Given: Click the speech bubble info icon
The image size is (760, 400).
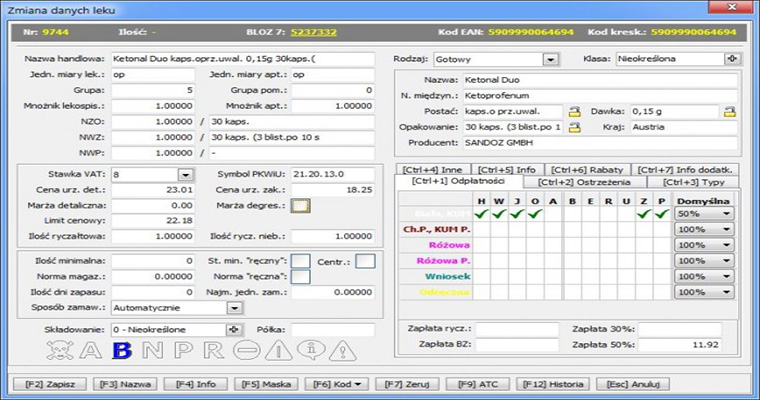Looking at the screenshot, I should (x=310, y=350).
